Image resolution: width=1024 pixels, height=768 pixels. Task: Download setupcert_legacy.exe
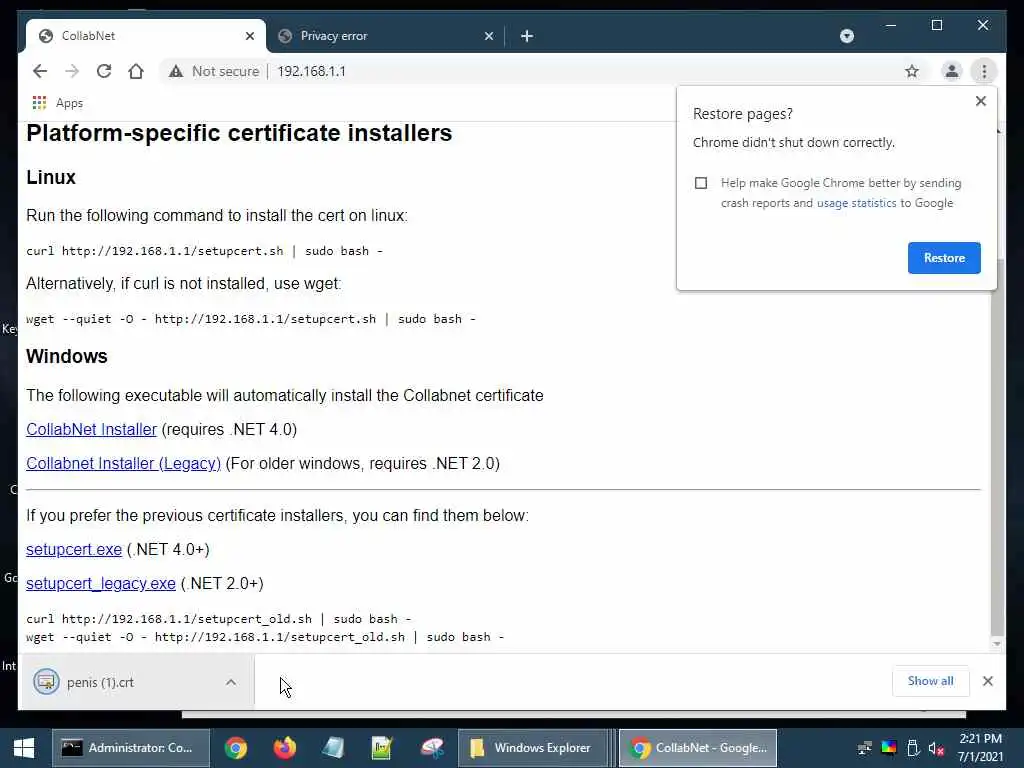point(101,583)
